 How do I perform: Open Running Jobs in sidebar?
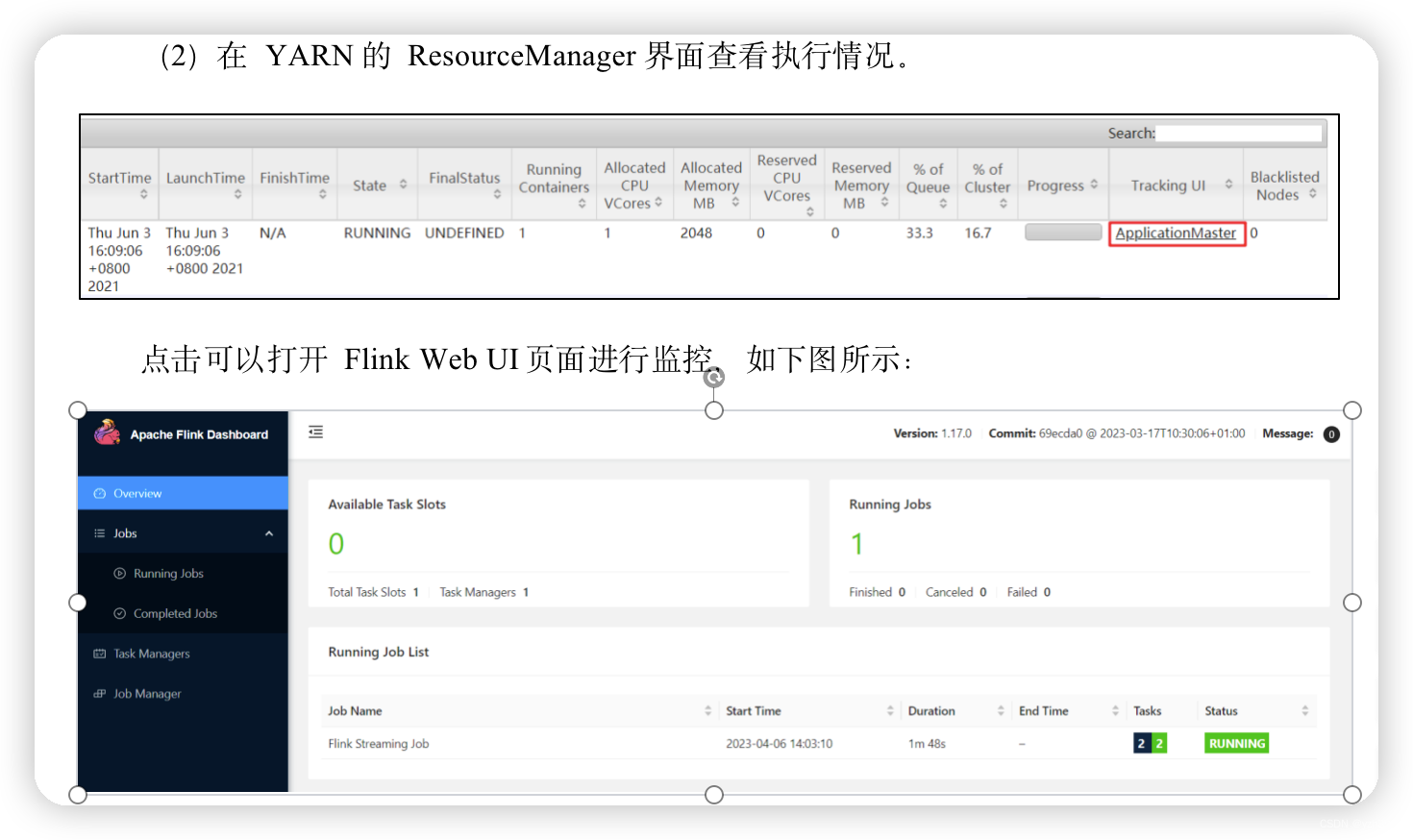point(183,574)
